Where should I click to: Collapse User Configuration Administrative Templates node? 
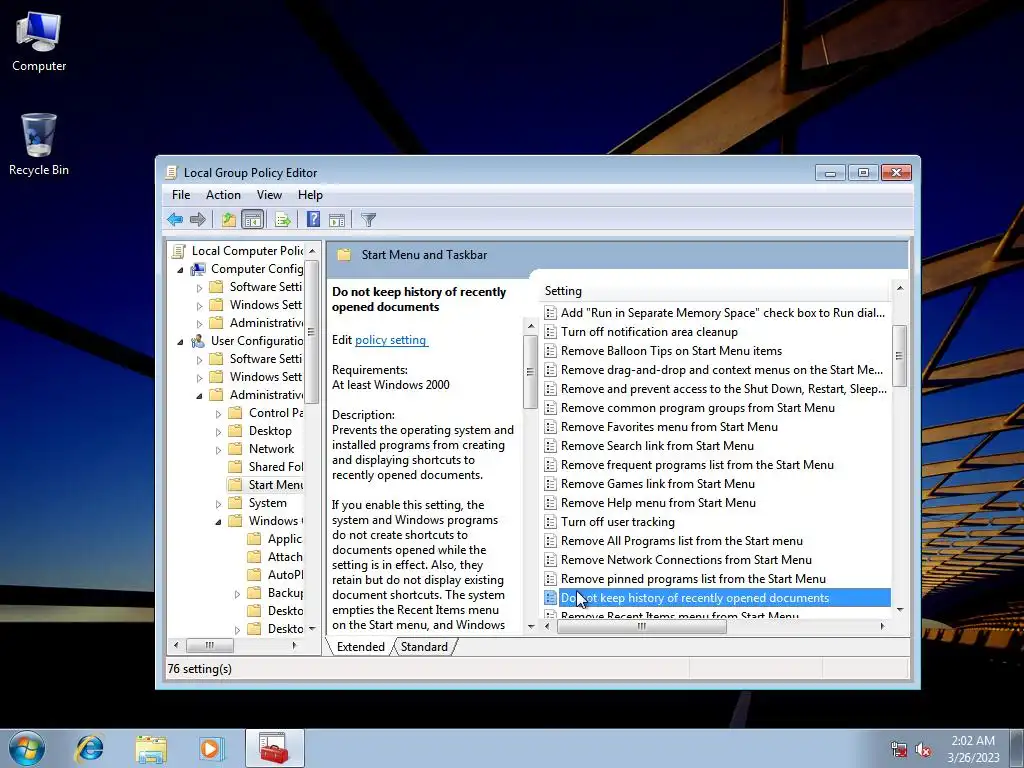(x=199, y=396)
